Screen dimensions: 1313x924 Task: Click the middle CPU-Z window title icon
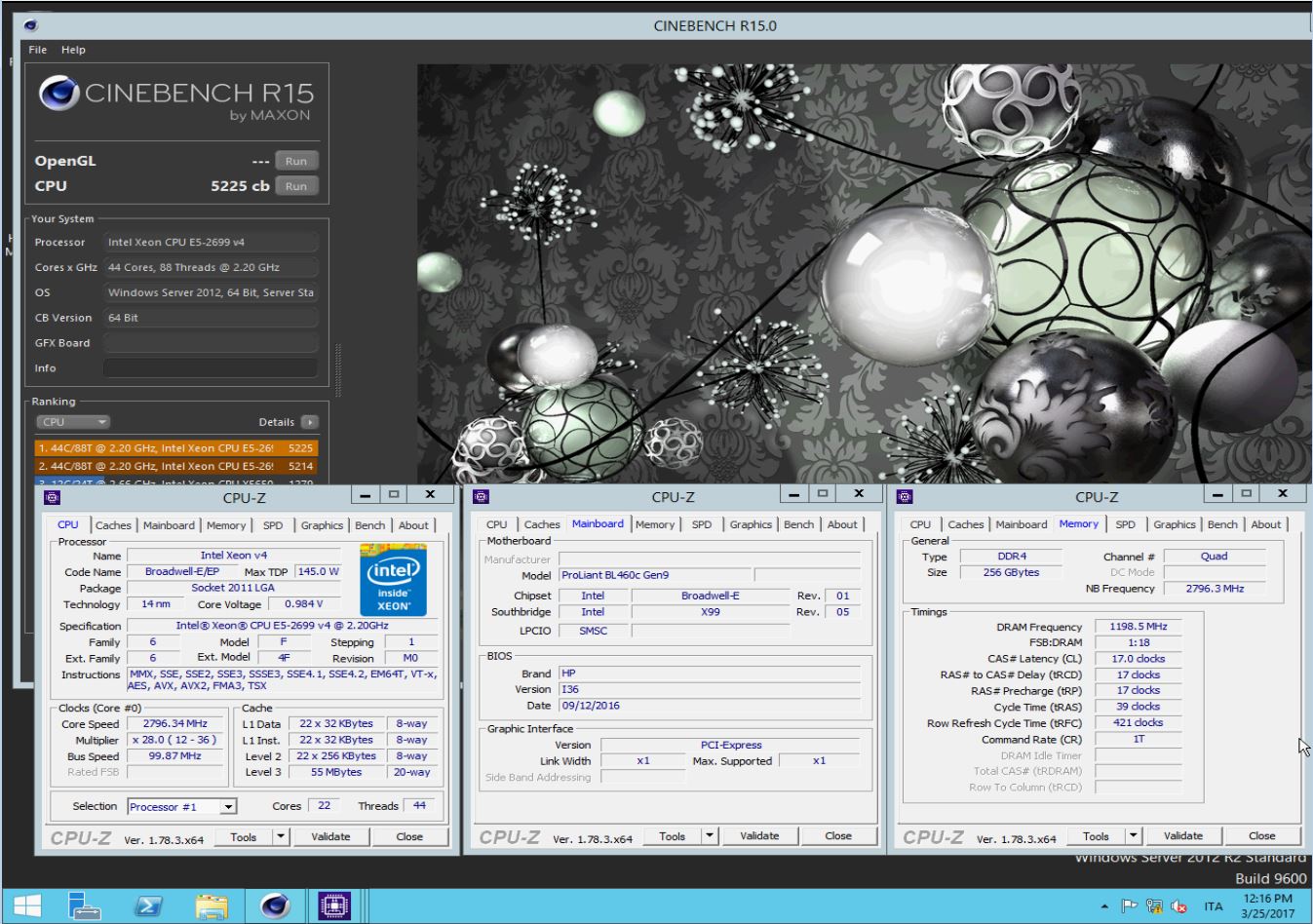point(481,497)
